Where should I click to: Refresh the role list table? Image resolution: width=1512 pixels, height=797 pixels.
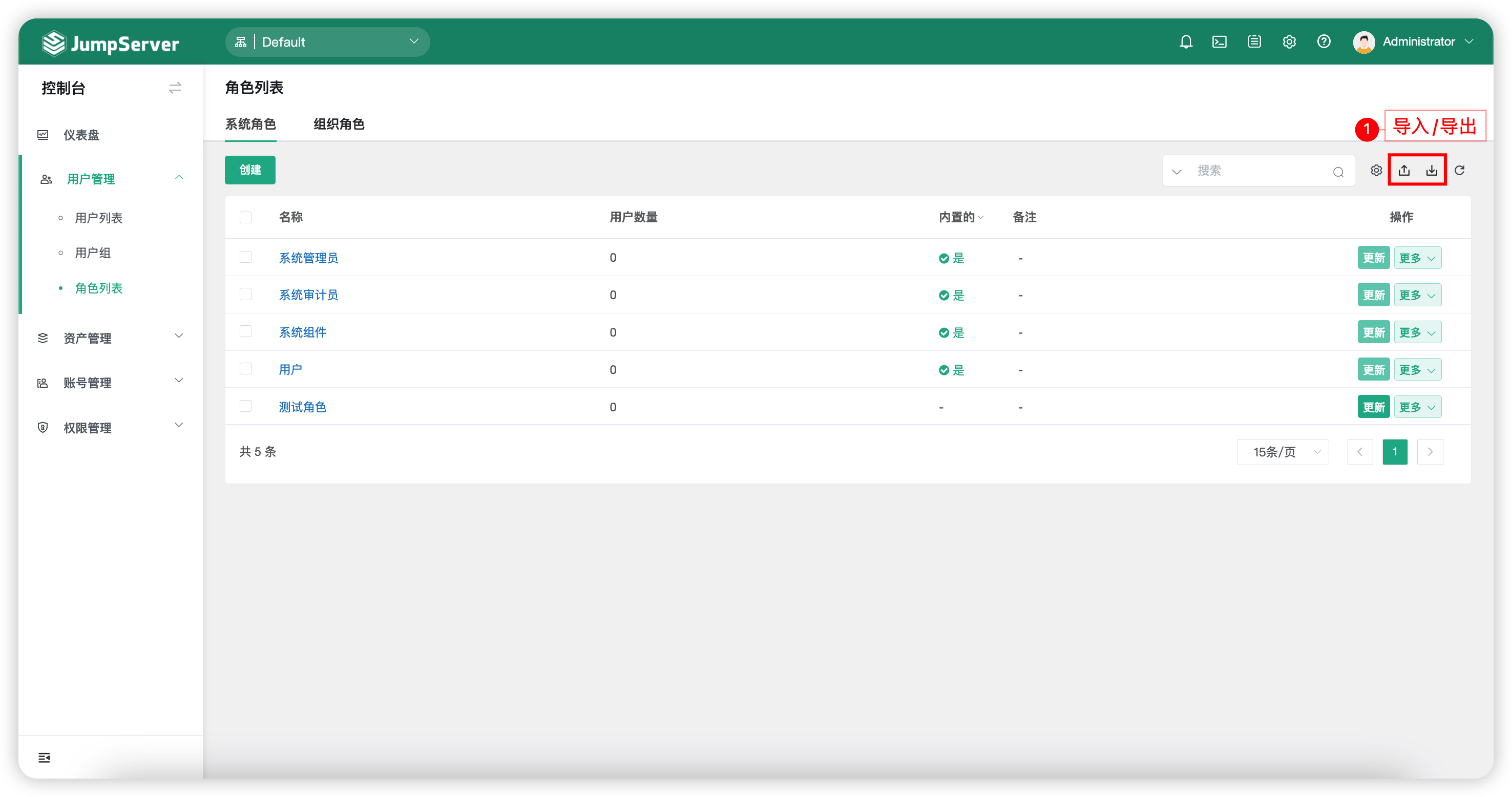[x=1460, y=170]
